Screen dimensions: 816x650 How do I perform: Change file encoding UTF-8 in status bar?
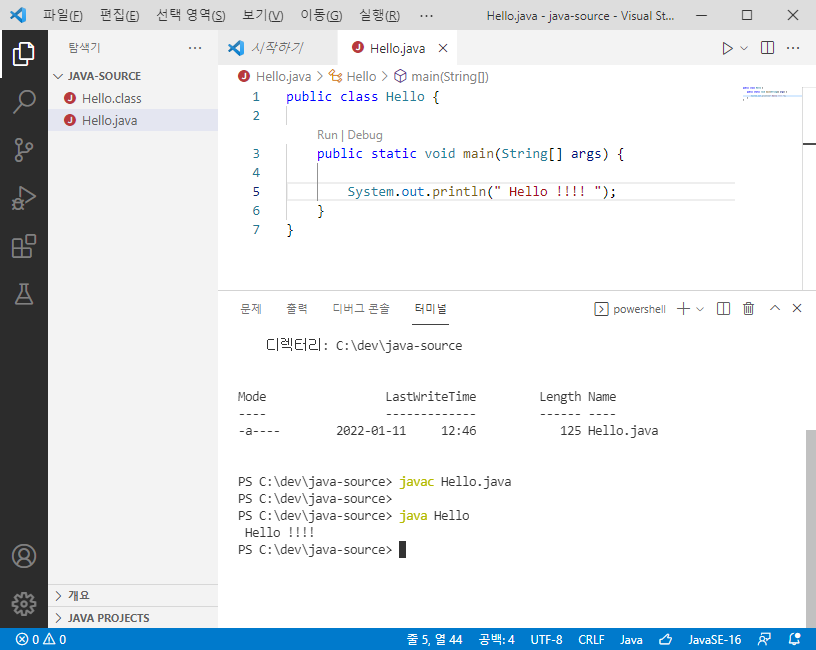coord(546,639)
